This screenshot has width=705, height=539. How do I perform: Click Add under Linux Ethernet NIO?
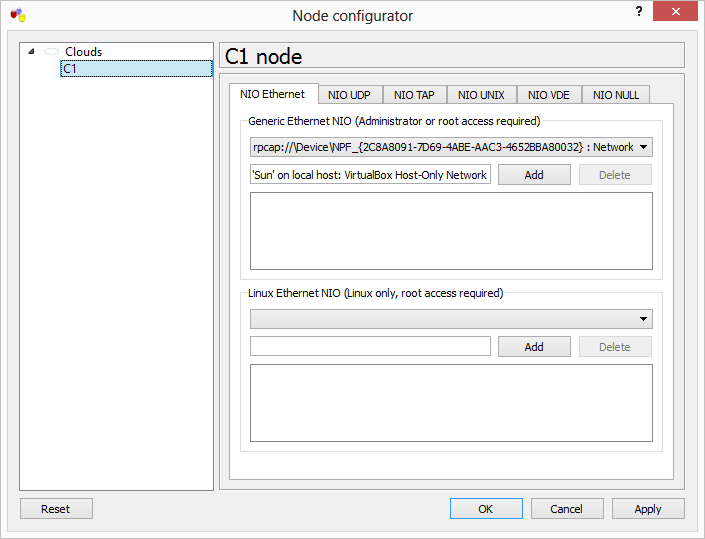[x=534, y=347]
